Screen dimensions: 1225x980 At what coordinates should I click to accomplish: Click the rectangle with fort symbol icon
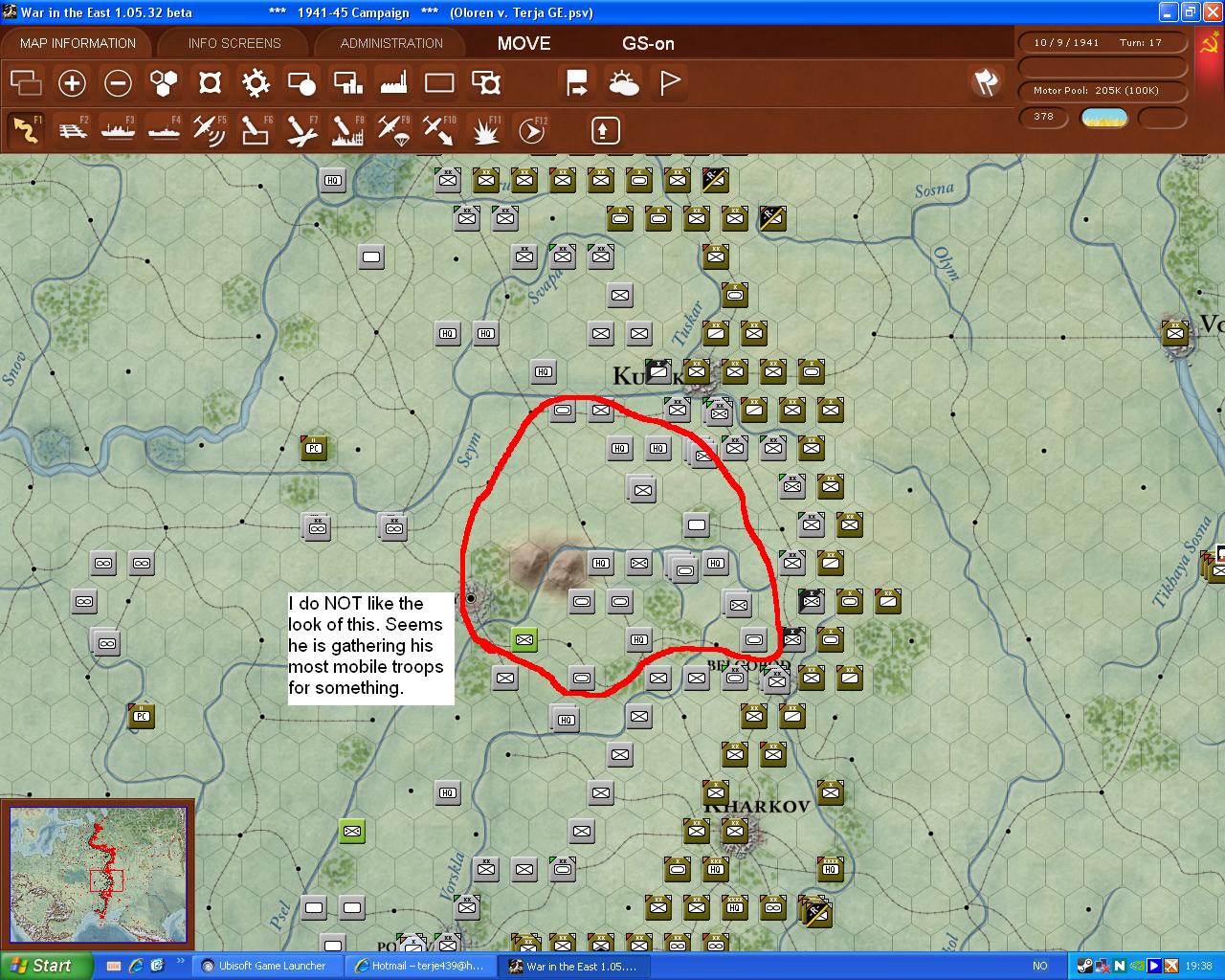tap(486, 83)
